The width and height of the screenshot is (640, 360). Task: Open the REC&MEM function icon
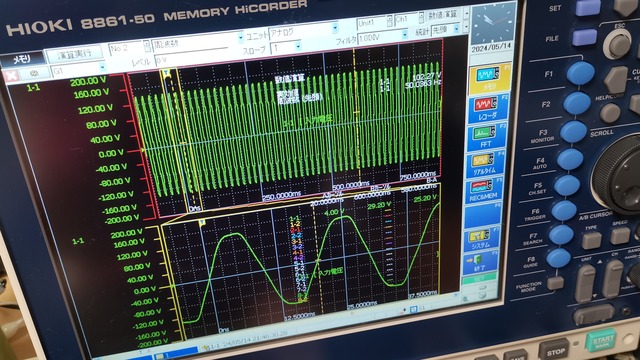483,191
